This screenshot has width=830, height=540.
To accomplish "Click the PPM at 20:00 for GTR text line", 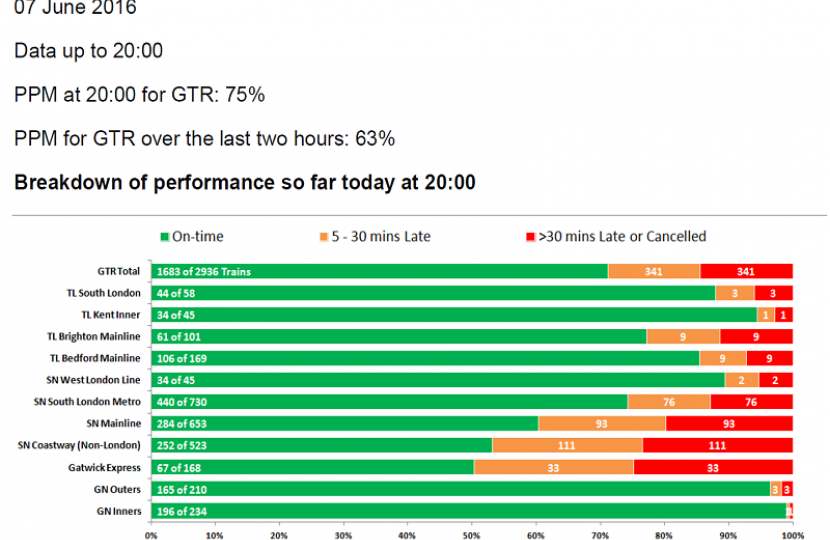I will point(139,95).
